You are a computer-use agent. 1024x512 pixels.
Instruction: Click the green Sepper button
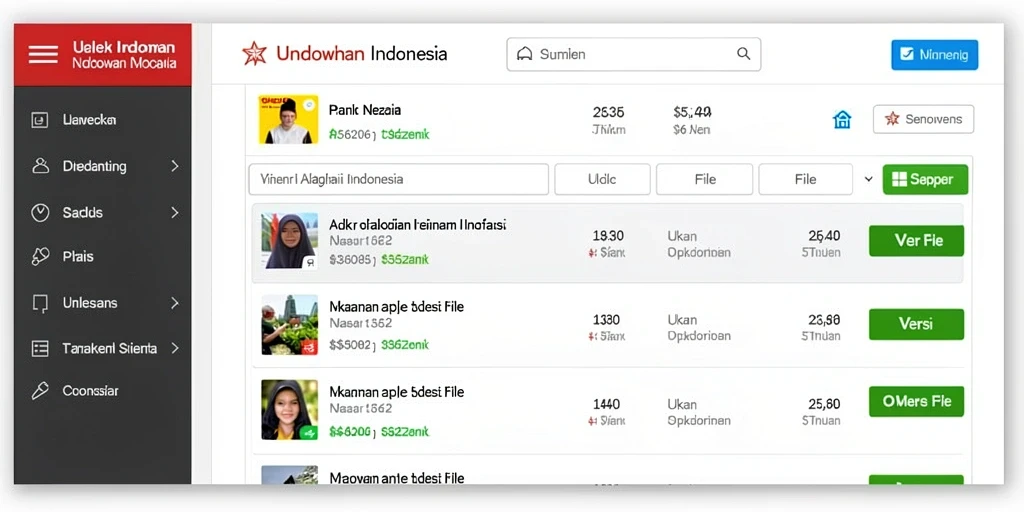tap(925, 180)
